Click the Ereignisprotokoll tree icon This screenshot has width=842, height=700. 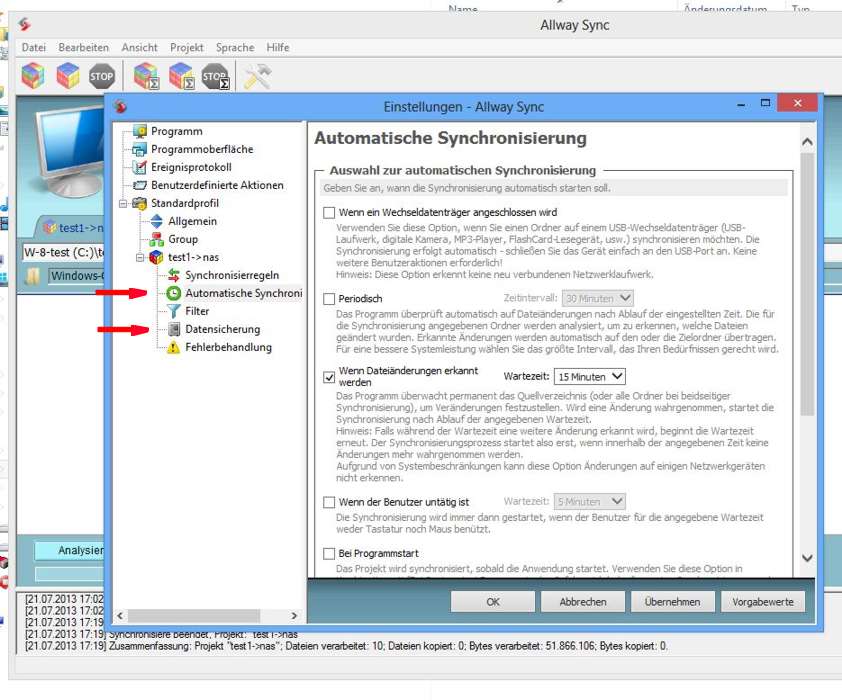tap(140, 167)
